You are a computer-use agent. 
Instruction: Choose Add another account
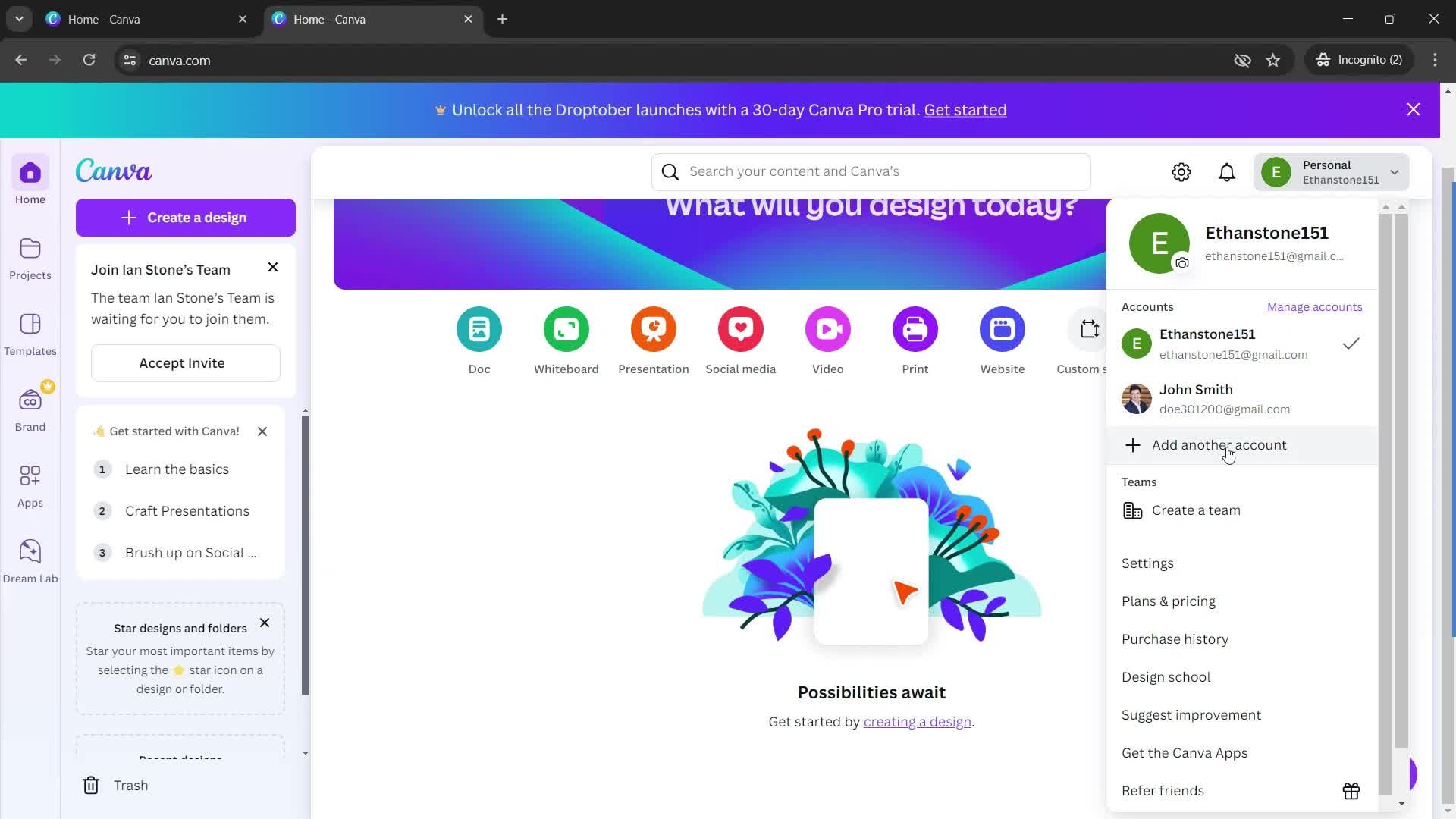[1241, 445]
